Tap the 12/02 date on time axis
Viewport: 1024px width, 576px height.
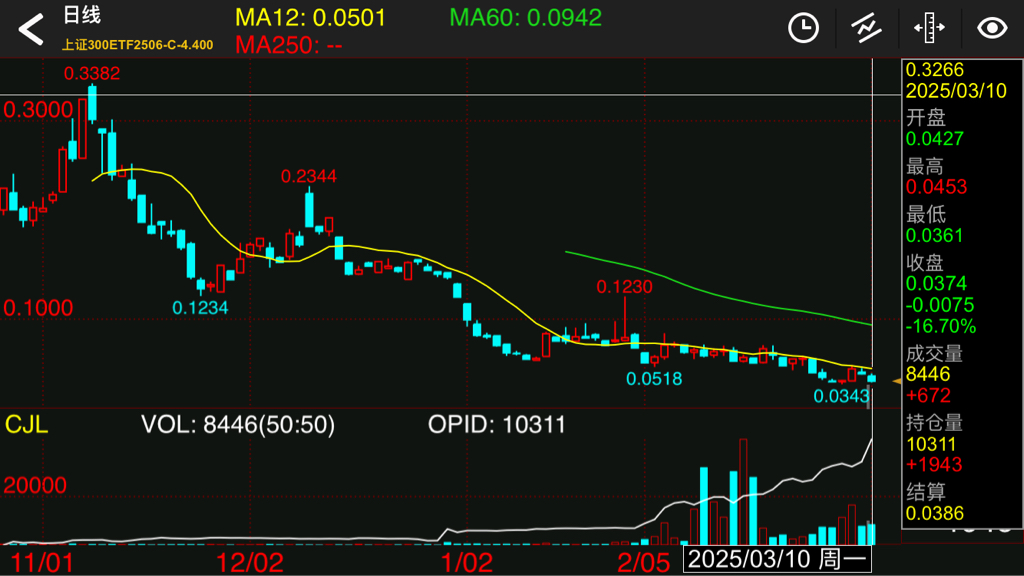pos(250,560)
